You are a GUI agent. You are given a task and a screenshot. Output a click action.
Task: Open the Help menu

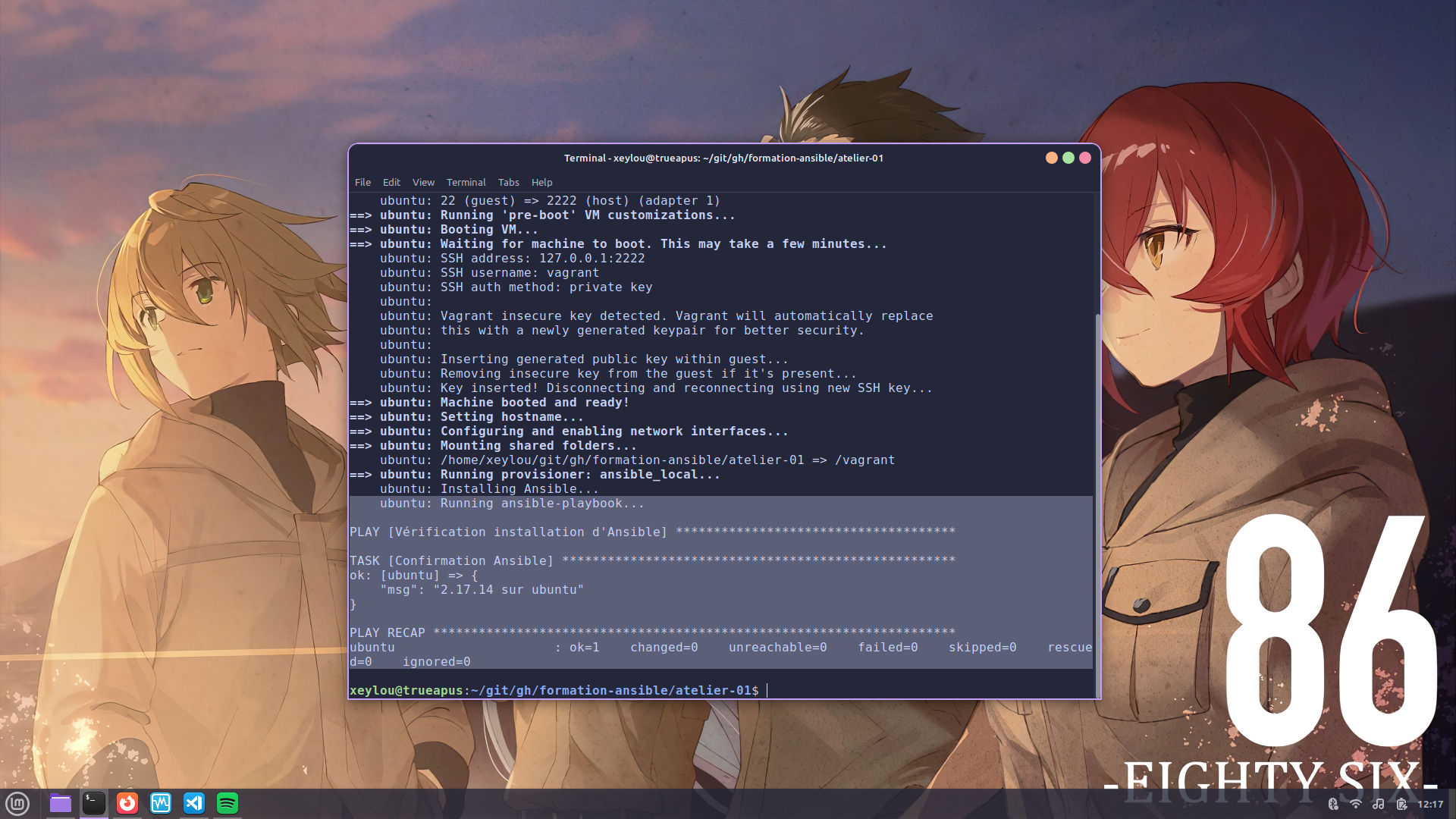541,182
